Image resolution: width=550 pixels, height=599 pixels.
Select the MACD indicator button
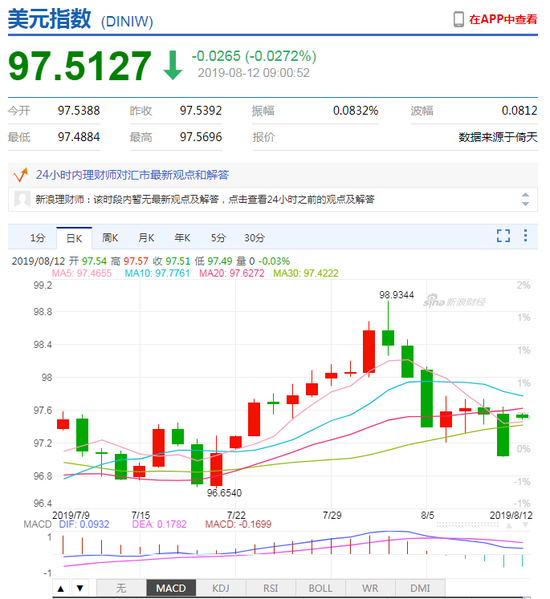coord(171,588)
